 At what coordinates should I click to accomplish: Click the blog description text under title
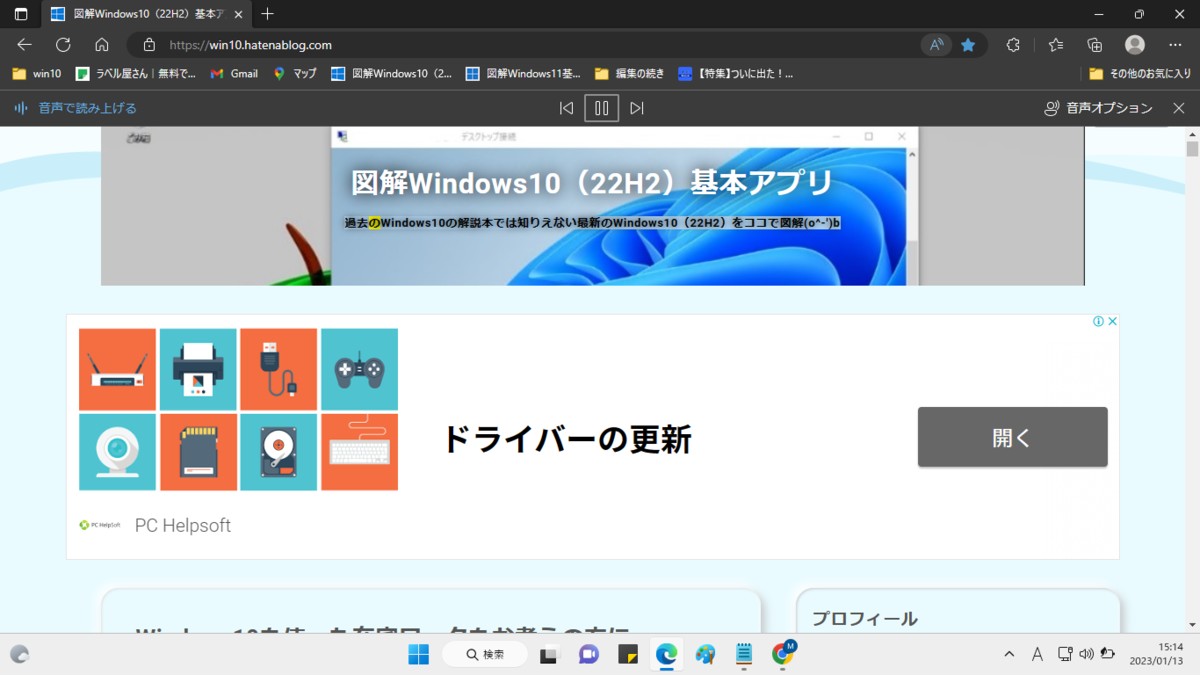[x=592, y=222]
